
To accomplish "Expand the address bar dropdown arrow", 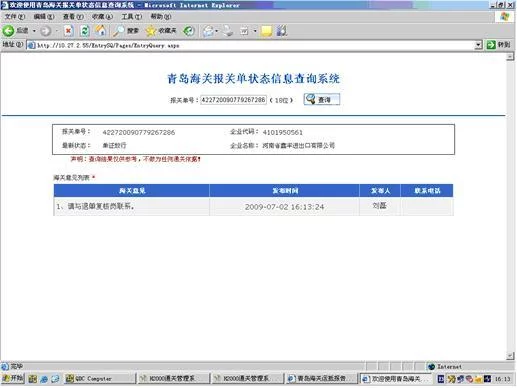I will pyautogui.click(x=478, y=45).
